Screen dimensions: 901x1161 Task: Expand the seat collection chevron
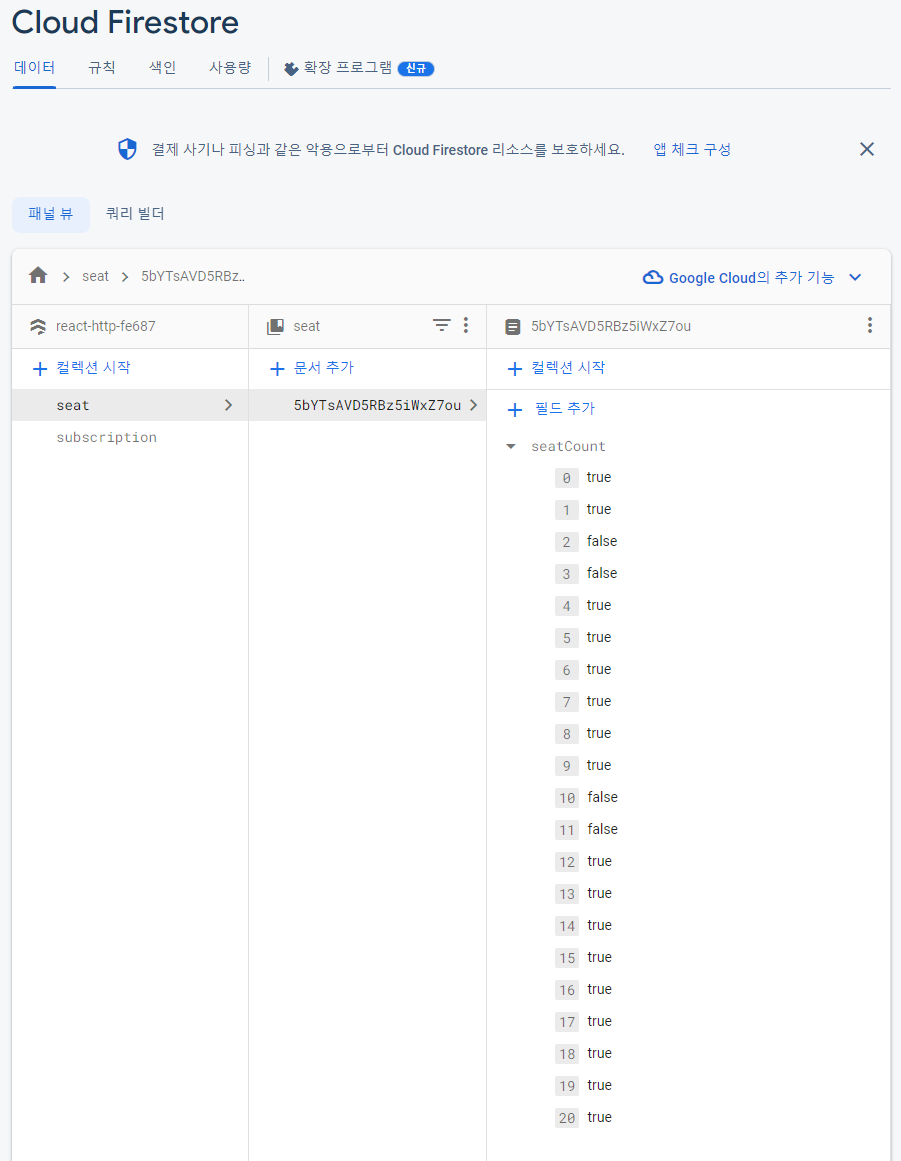point(228,405)
